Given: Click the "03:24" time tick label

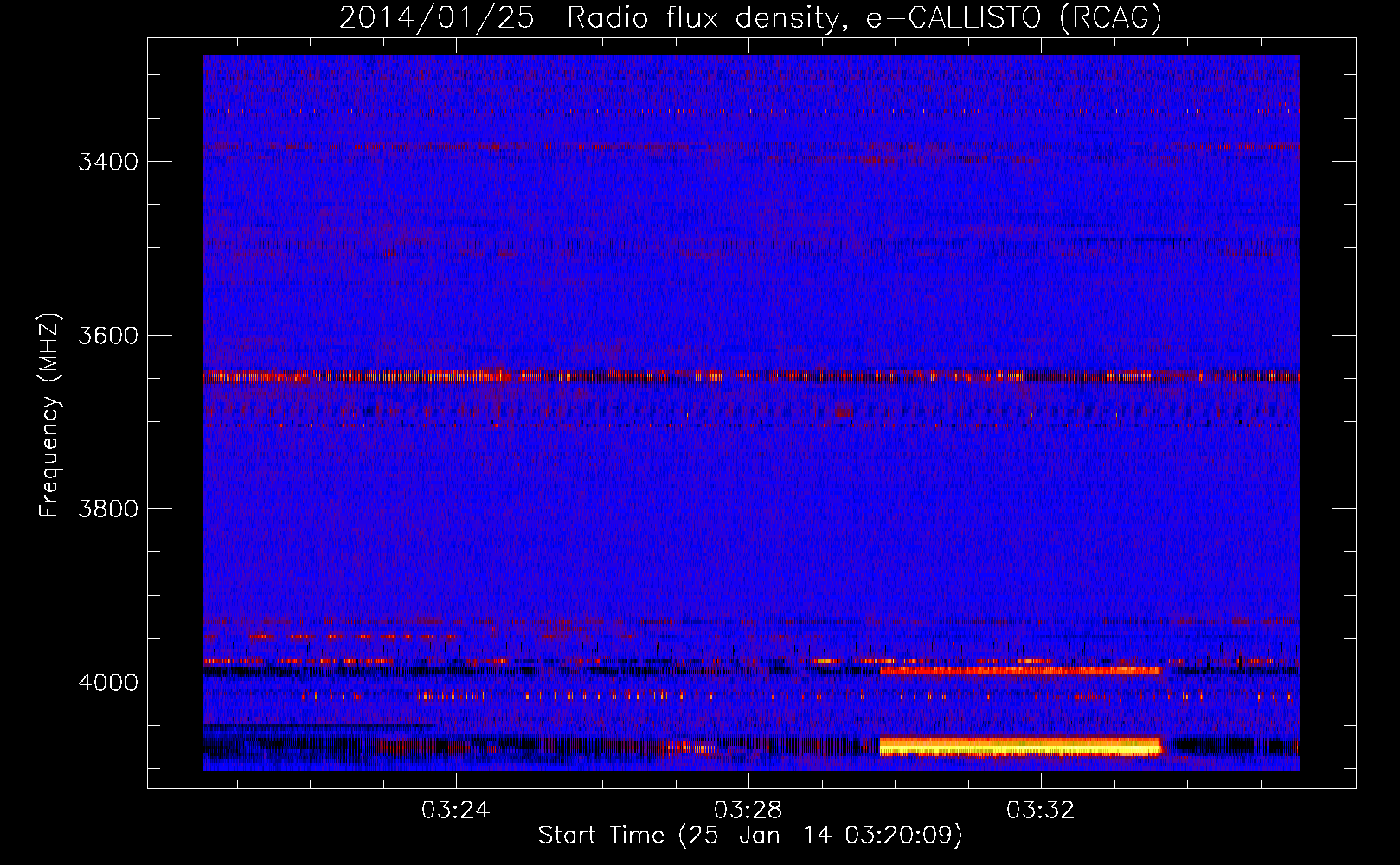Looking at the screenshot, I should [455, 810].
